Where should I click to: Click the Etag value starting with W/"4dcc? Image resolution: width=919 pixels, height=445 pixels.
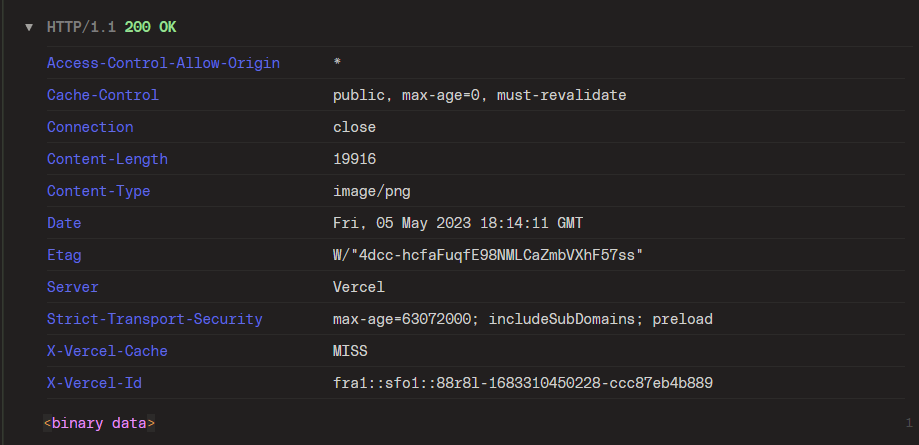488,255
